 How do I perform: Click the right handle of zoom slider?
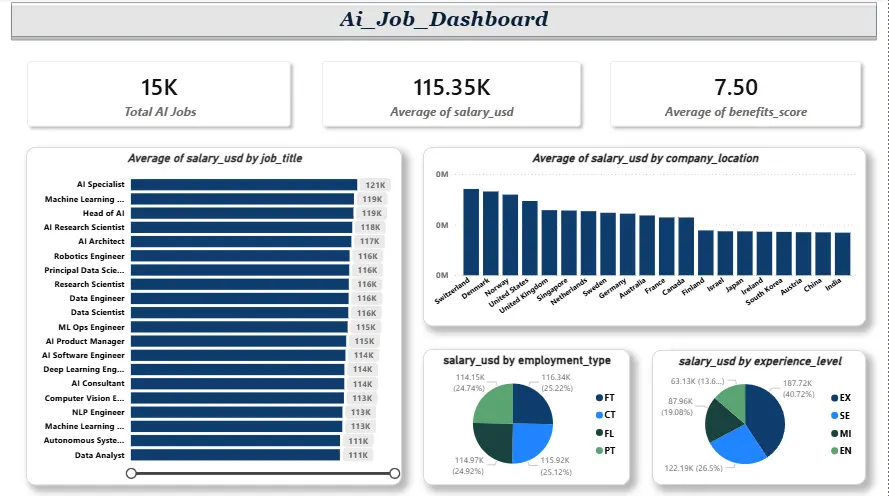point(395,473)
